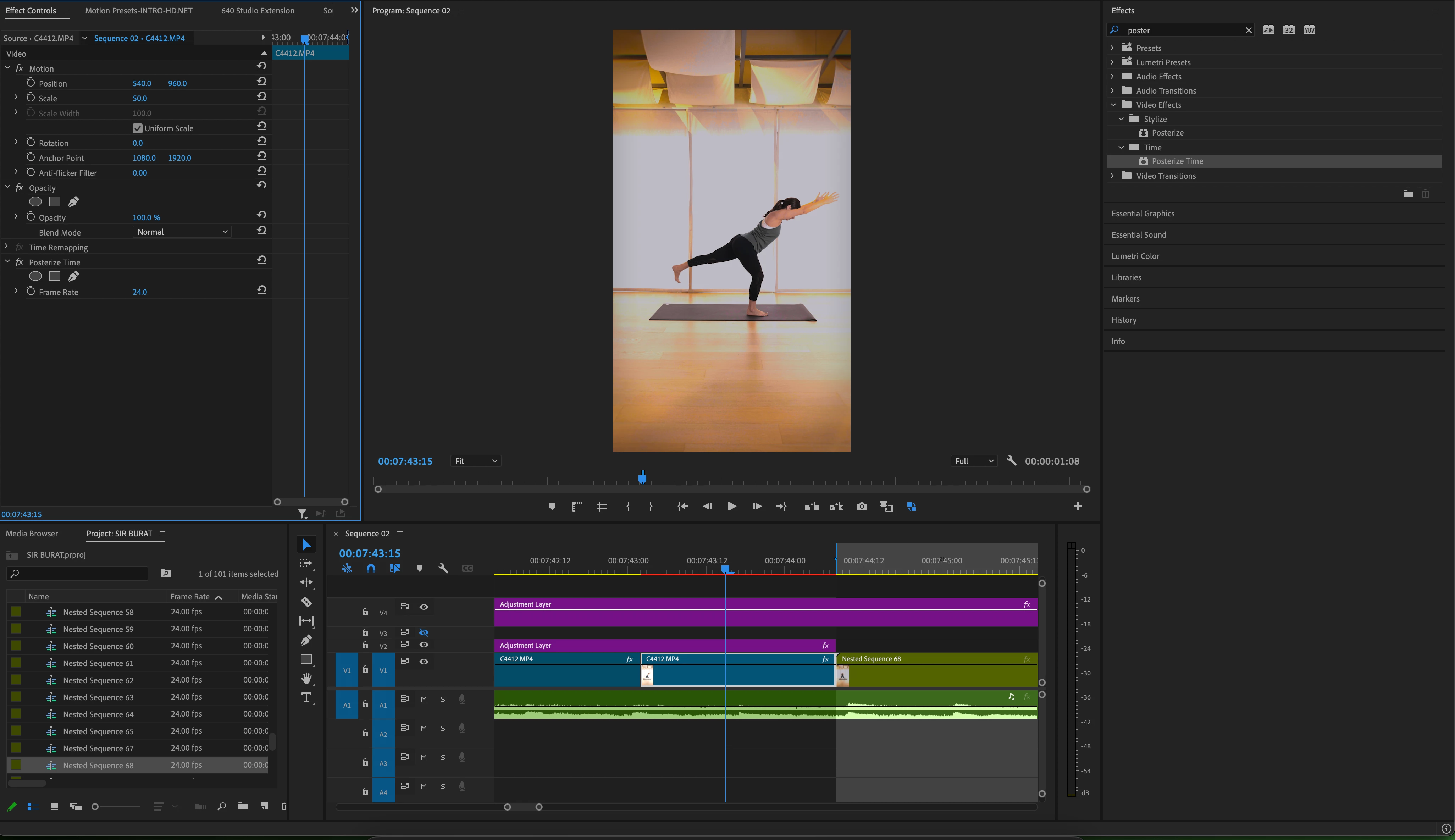Open the Fit zoom level dropdown

(476, 461)
